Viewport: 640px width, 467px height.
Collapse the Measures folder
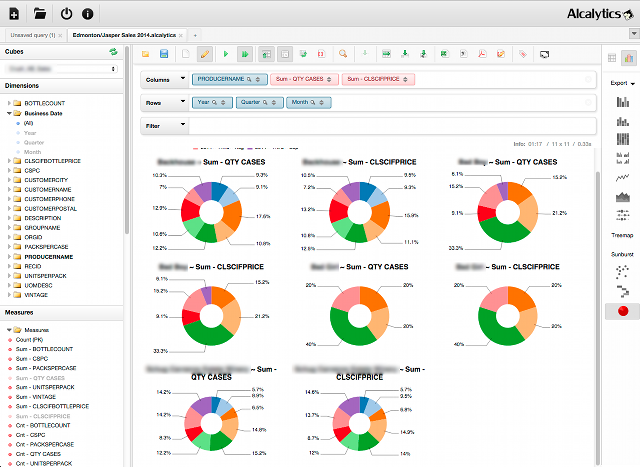[x=9, y=330]
